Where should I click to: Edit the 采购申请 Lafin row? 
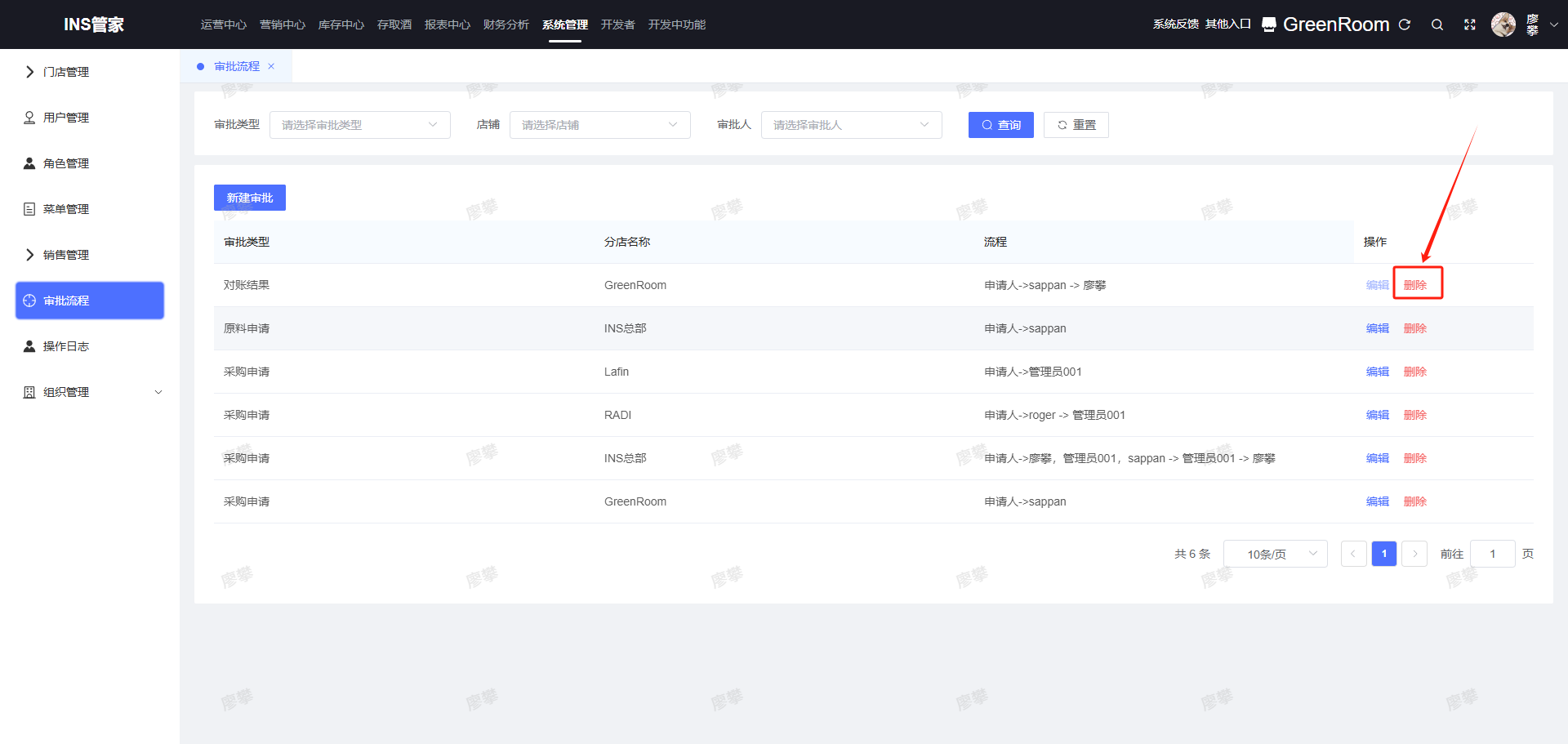click(x=1378, y=372)
